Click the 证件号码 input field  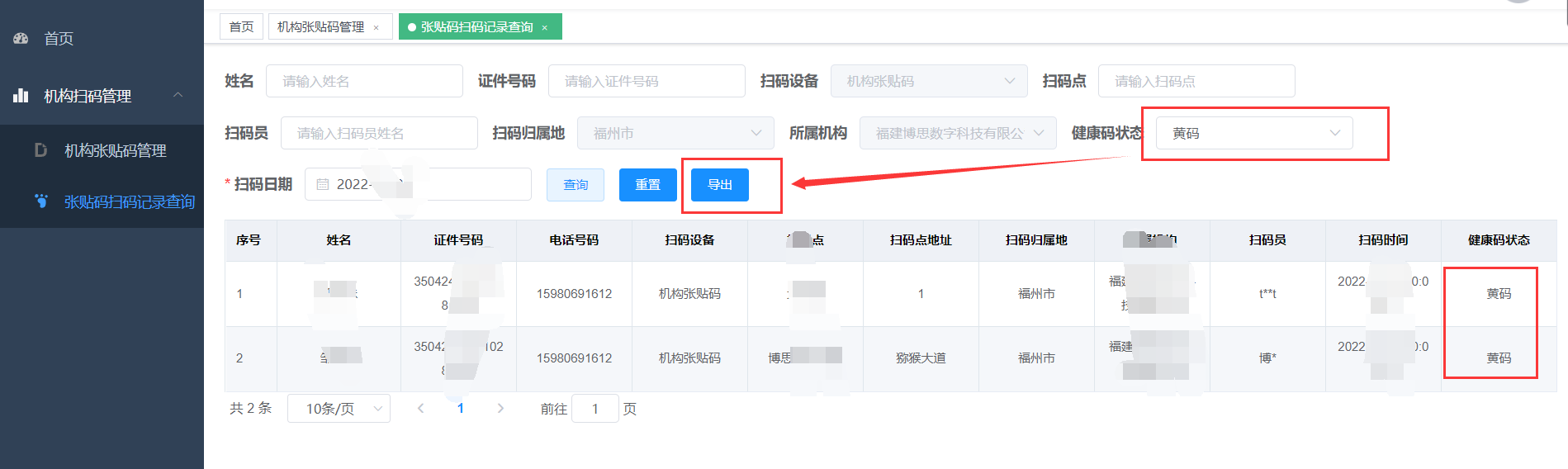[647, 81]
